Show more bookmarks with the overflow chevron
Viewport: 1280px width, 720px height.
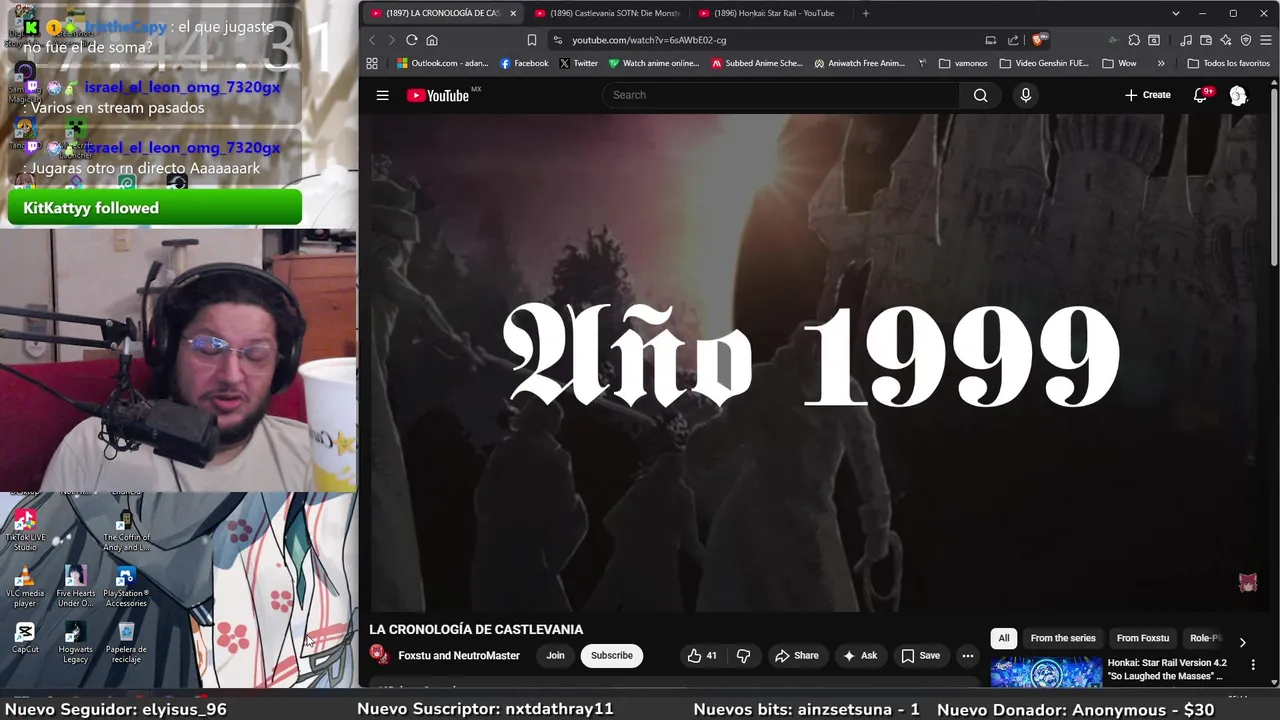pyautogui.click(x=1161, y=63)
